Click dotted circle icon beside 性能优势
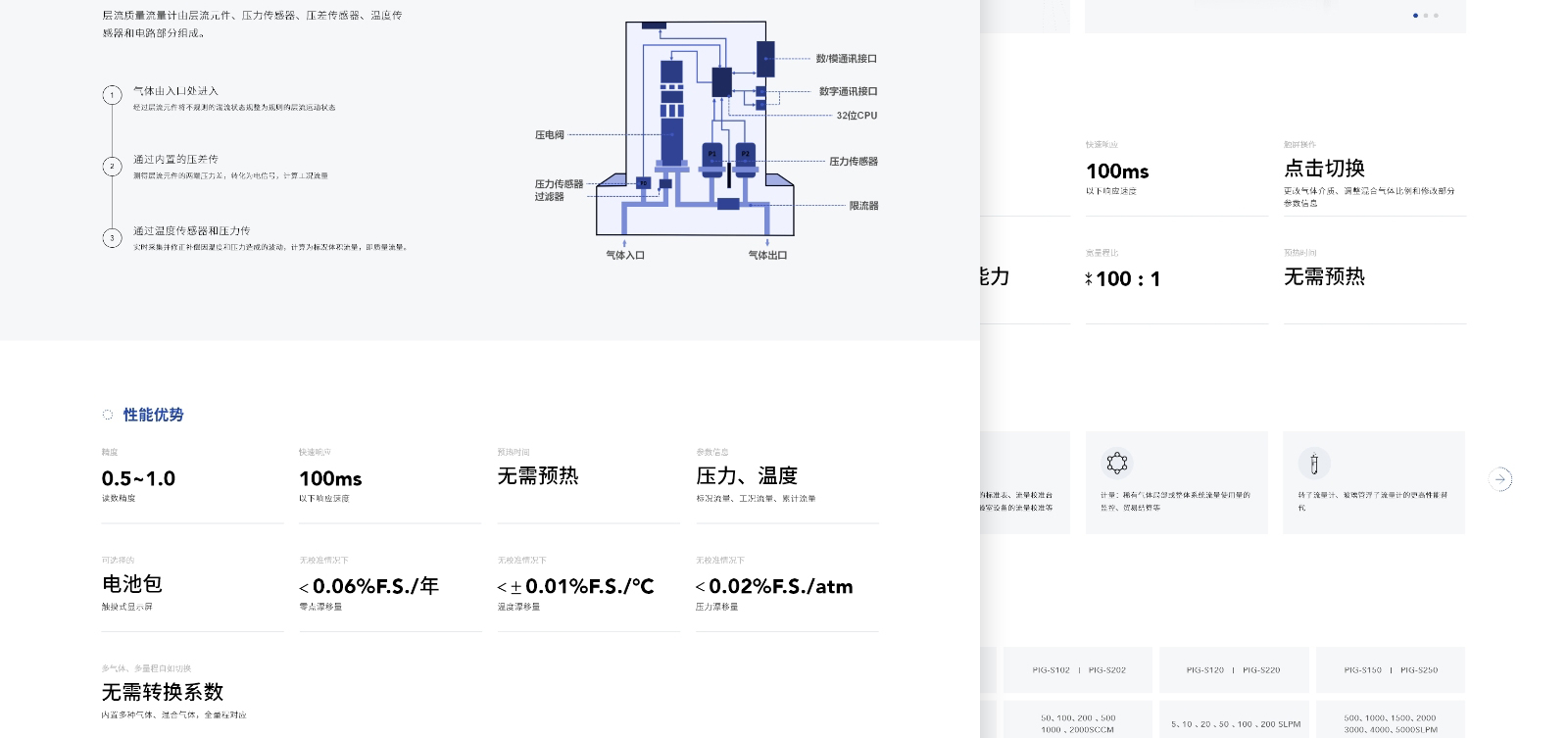The width and height of the screenshot is (1568, 738). click(x=108, y=415)
